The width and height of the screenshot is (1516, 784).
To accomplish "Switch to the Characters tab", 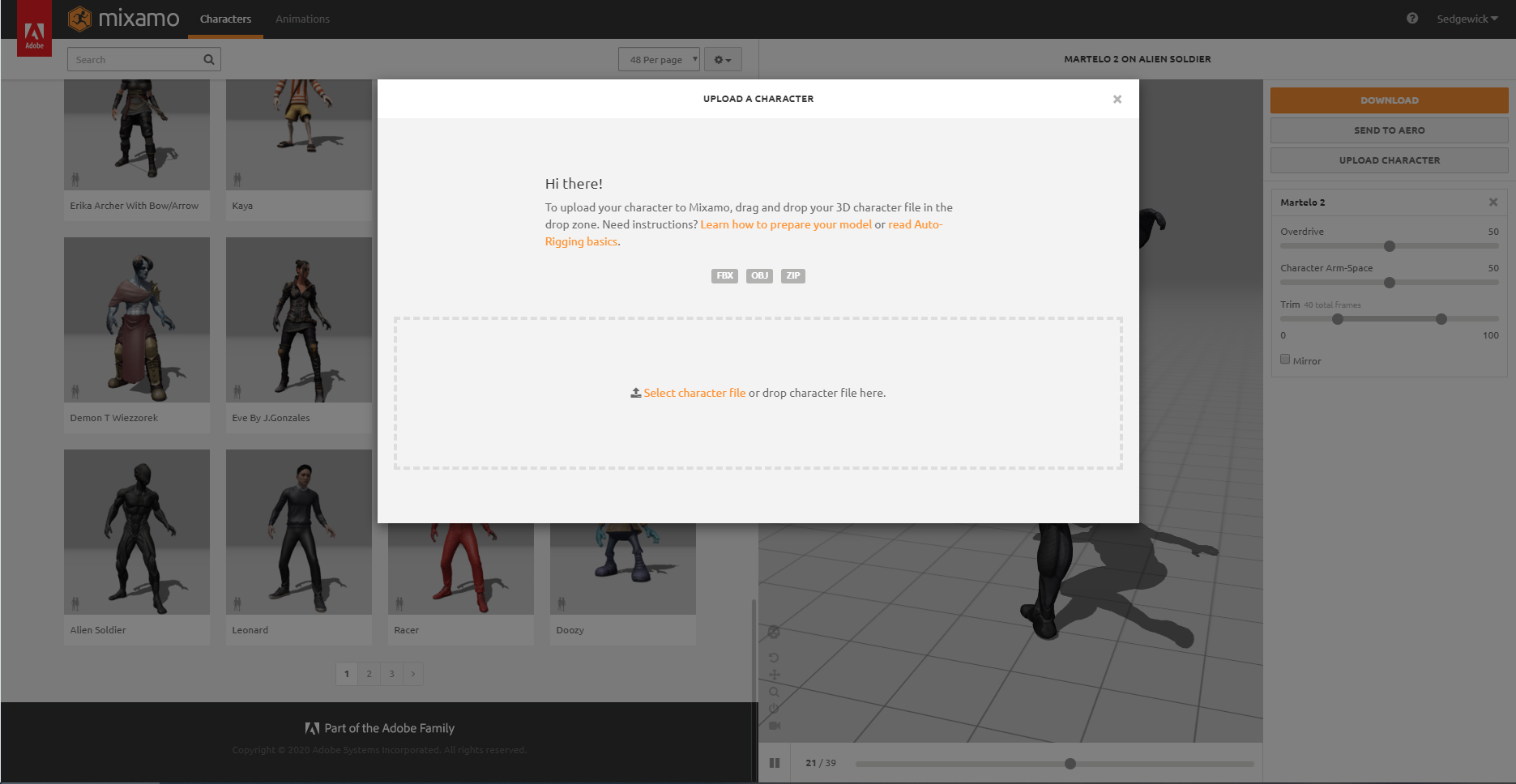I will [x=225, y=19].
